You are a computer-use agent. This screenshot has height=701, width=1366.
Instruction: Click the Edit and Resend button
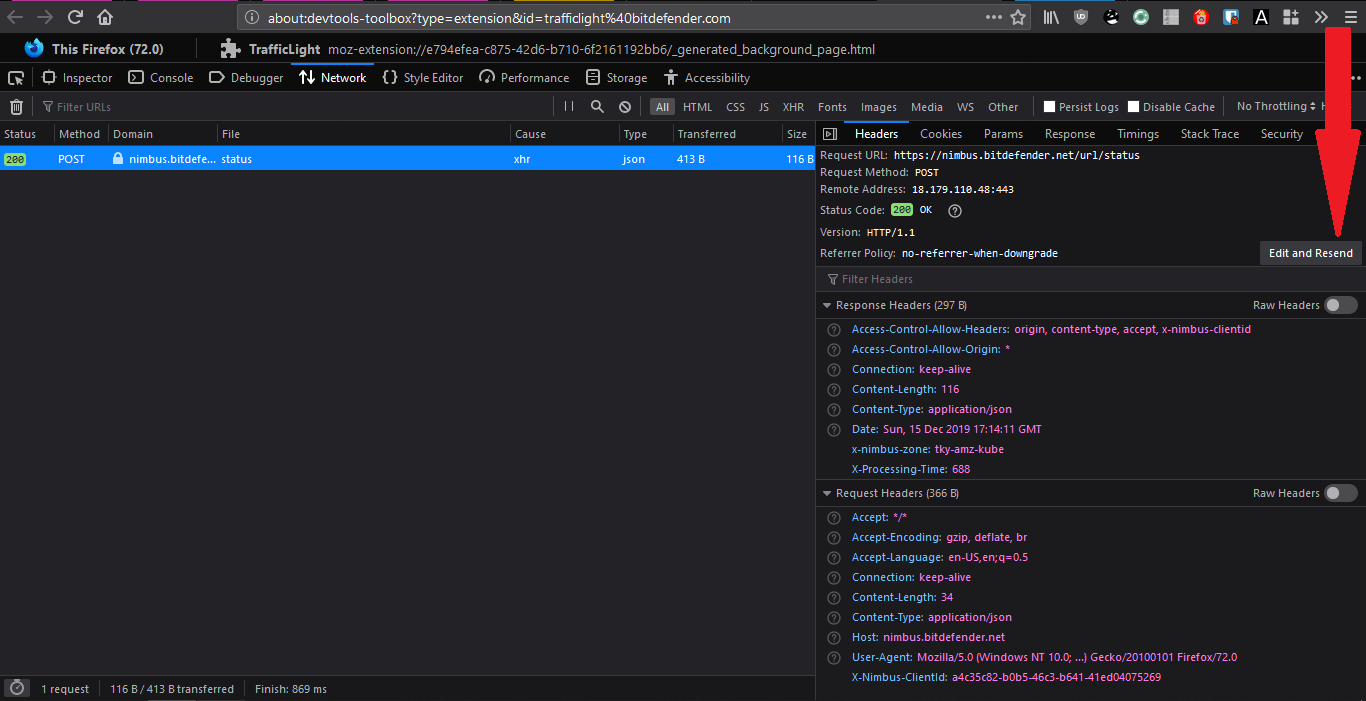click(x=1310, y=253)
